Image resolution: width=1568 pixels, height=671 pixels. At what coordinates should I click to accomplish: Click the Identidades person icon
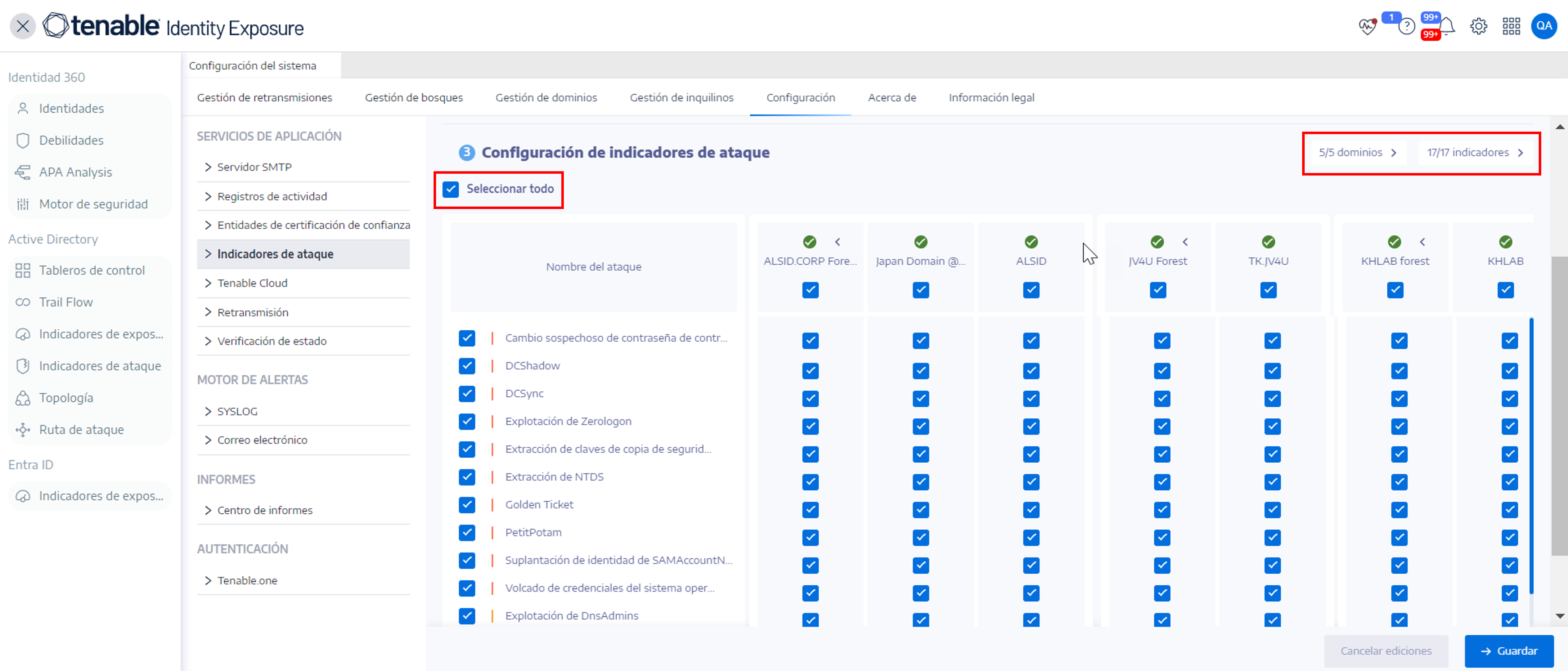22,108
